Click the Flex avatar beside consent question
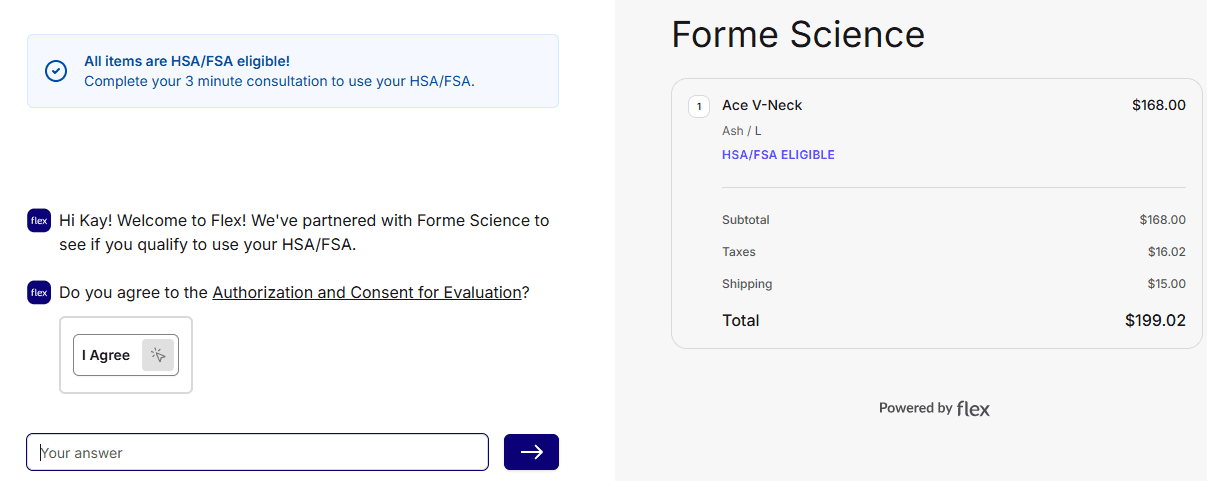This screenshot has height=481, width=1207. pos(39,293)
